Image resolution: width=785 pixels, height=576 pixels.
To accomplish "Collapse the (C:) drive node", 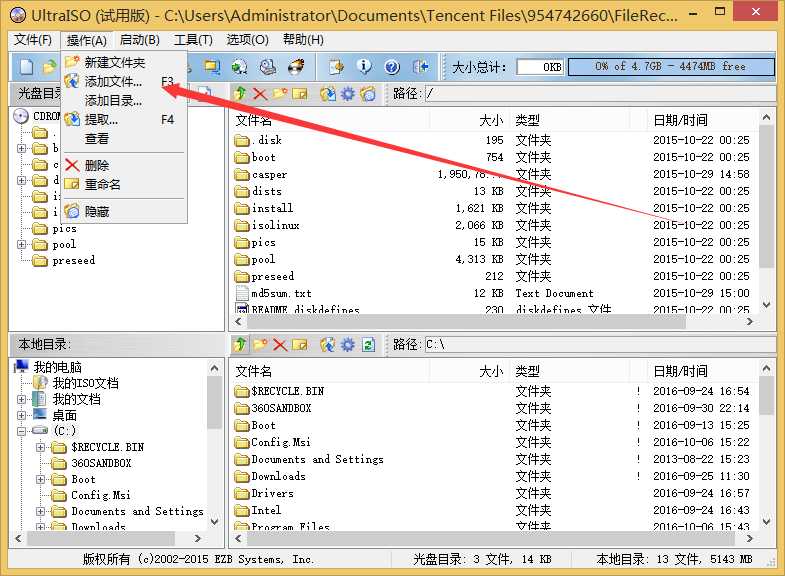I will pos(22,431).
